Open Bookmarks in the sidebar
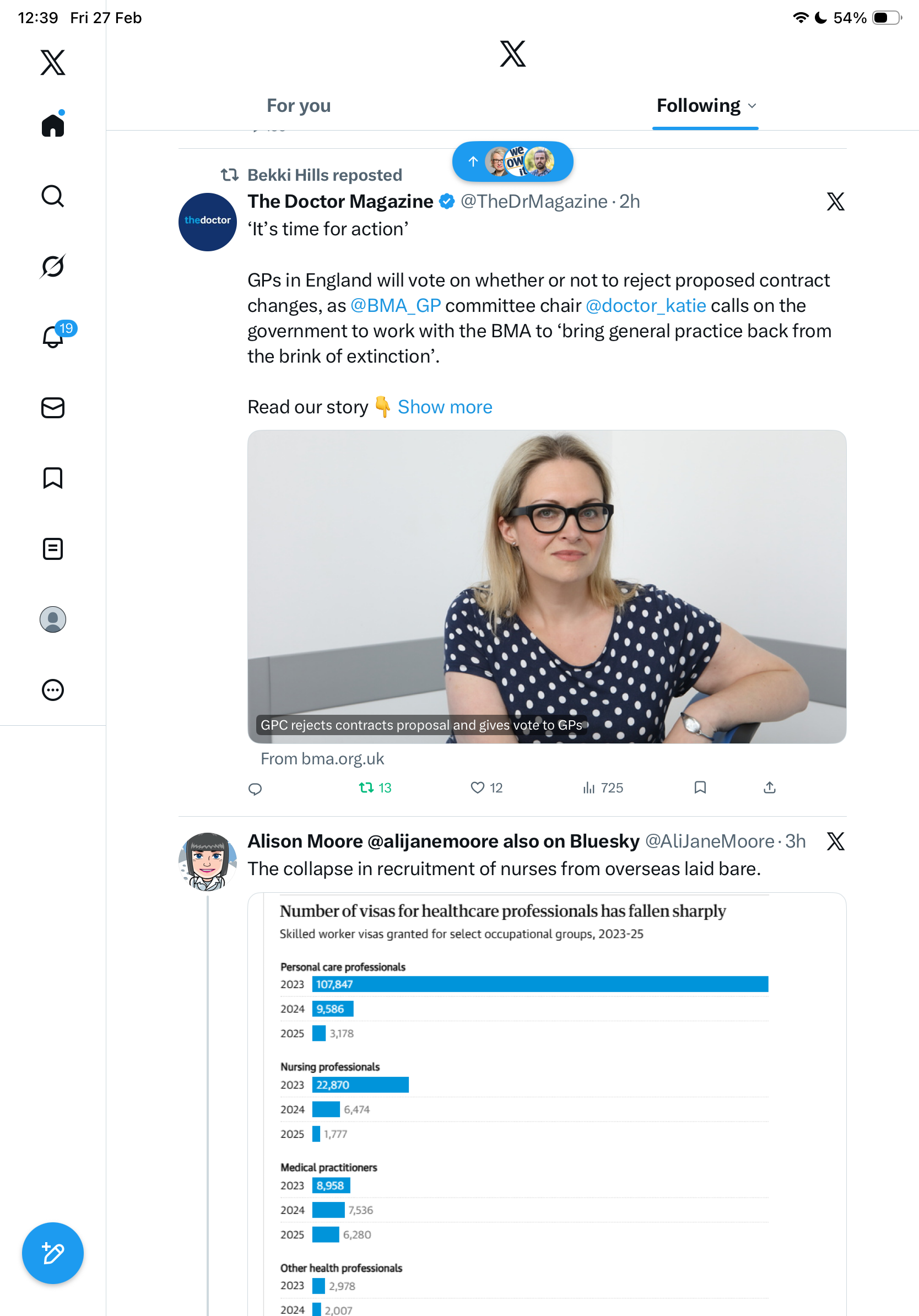919x1316 pixels. 53,478
